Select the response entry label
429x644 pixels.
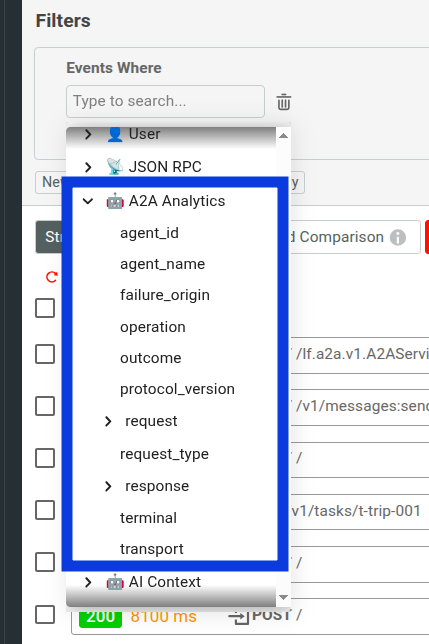157,486
